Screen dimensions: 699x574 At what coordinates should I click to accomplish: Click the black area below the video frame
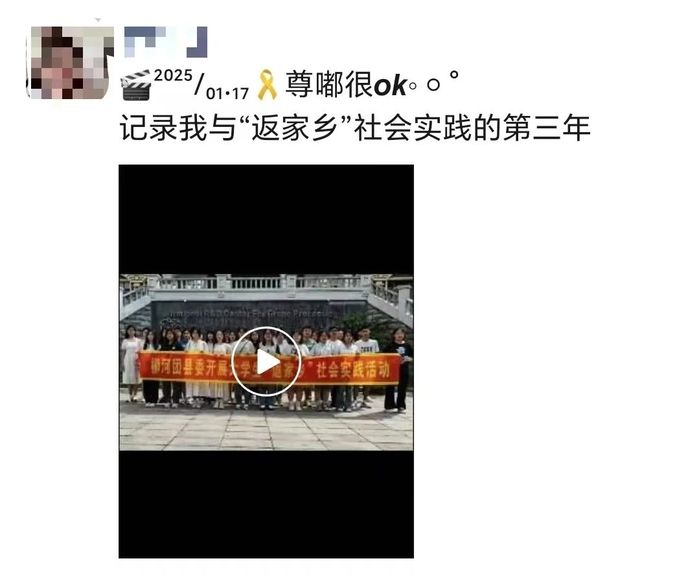click(266, 504)
